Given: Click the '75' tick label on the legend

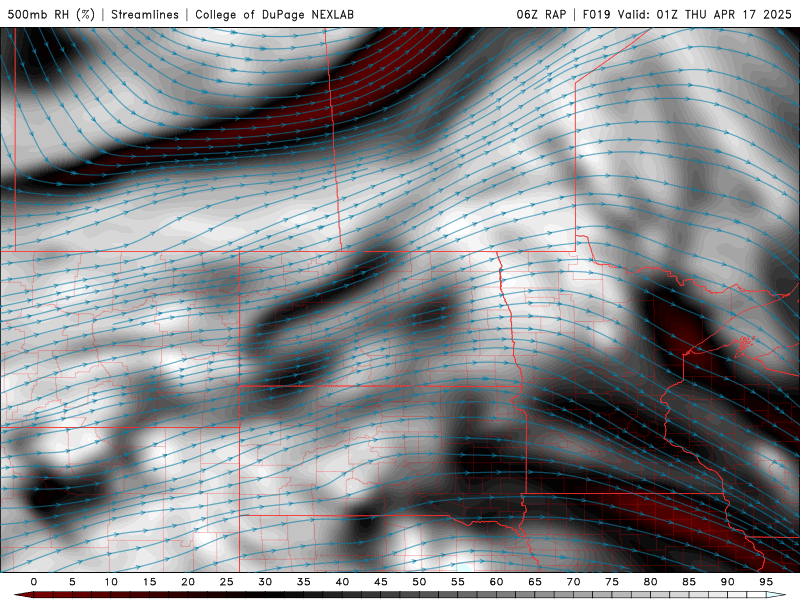Looking at the screenshot, I should click(x=612, y=582).
